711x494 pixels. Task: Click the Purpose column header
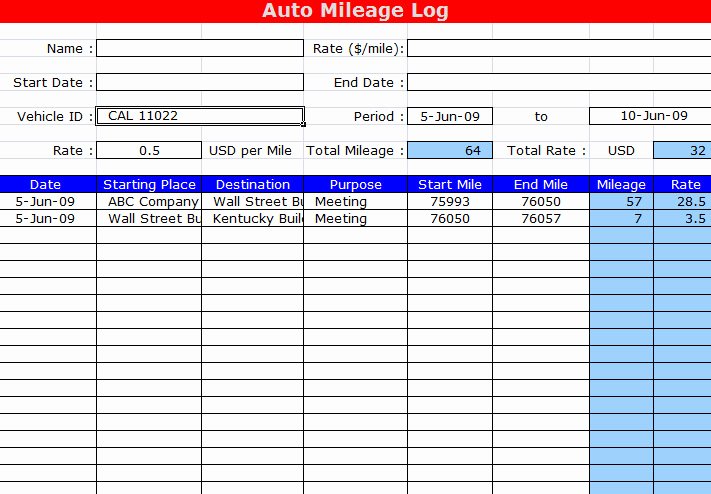356,184
